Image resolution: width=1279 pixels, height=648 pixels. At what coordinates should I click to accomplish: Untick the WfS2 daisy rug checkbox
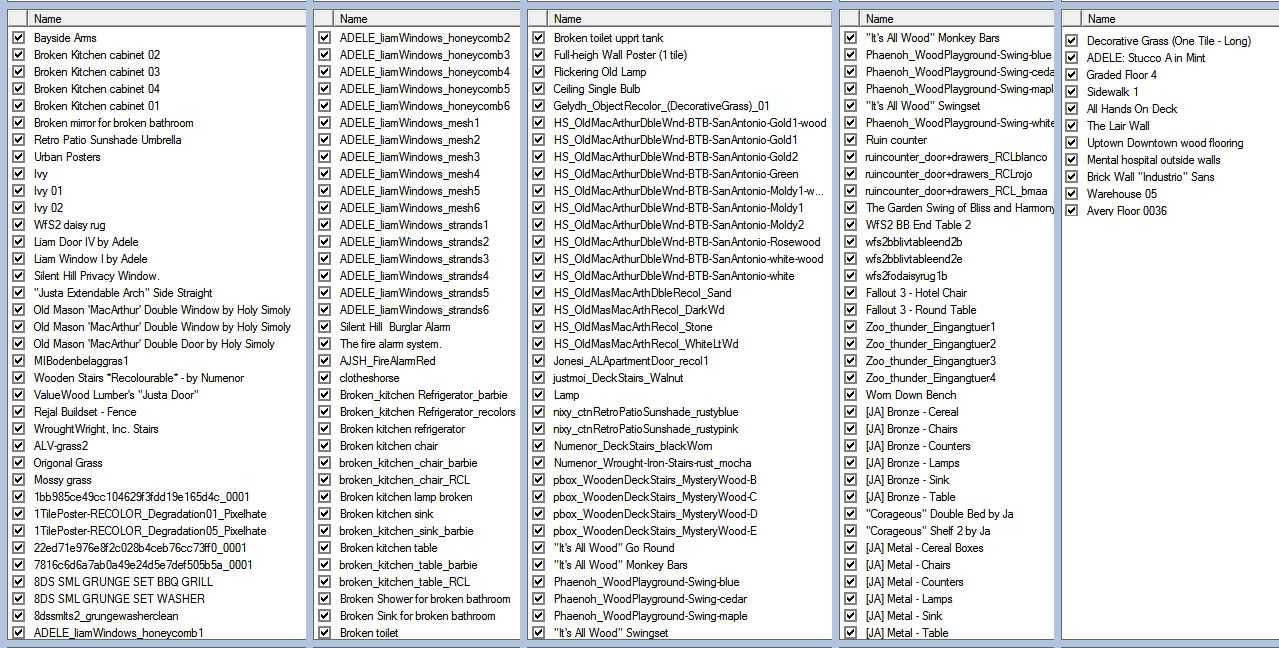pos(19,225)
